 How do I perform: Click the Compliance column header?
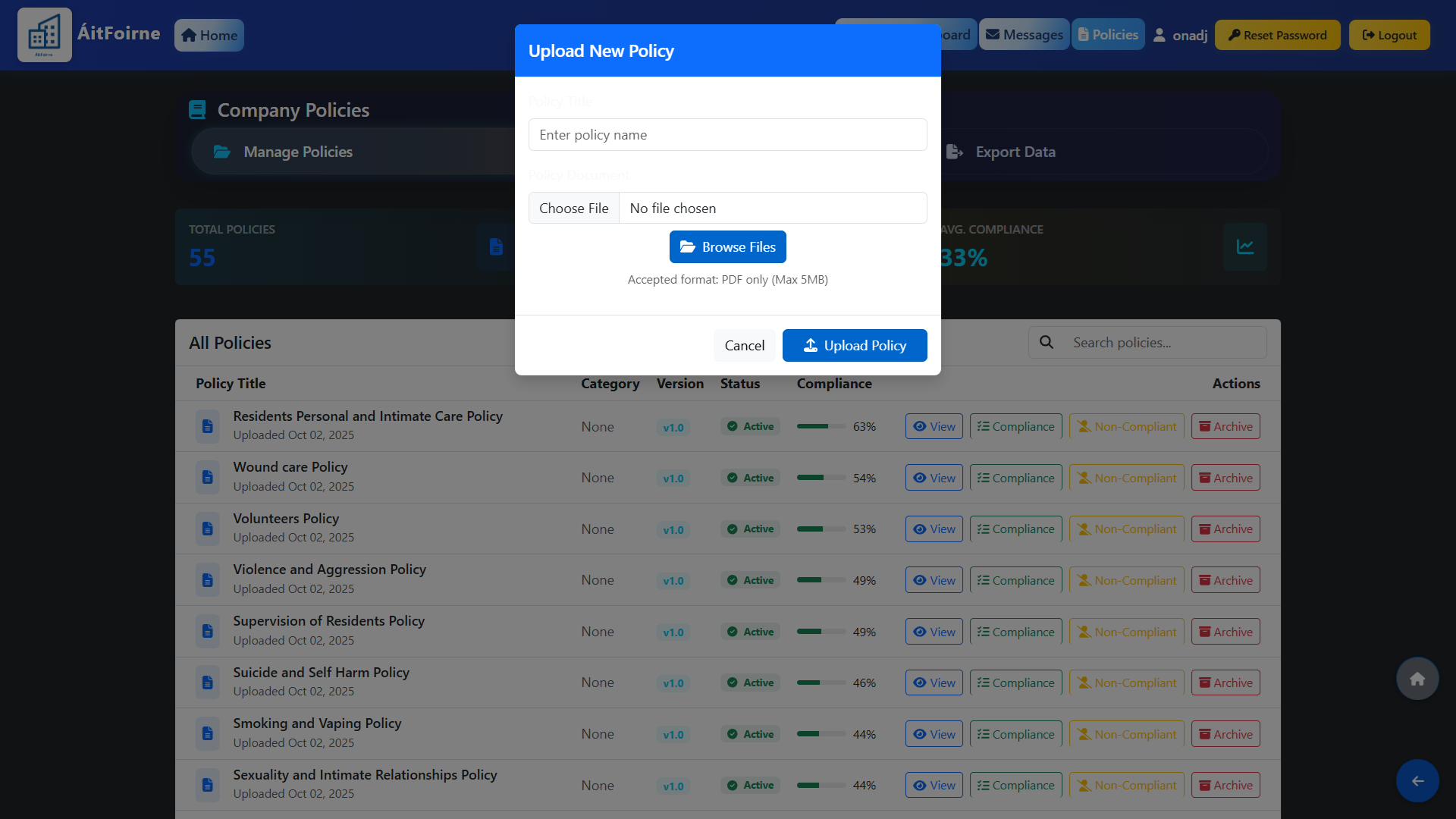coord(834,383)
